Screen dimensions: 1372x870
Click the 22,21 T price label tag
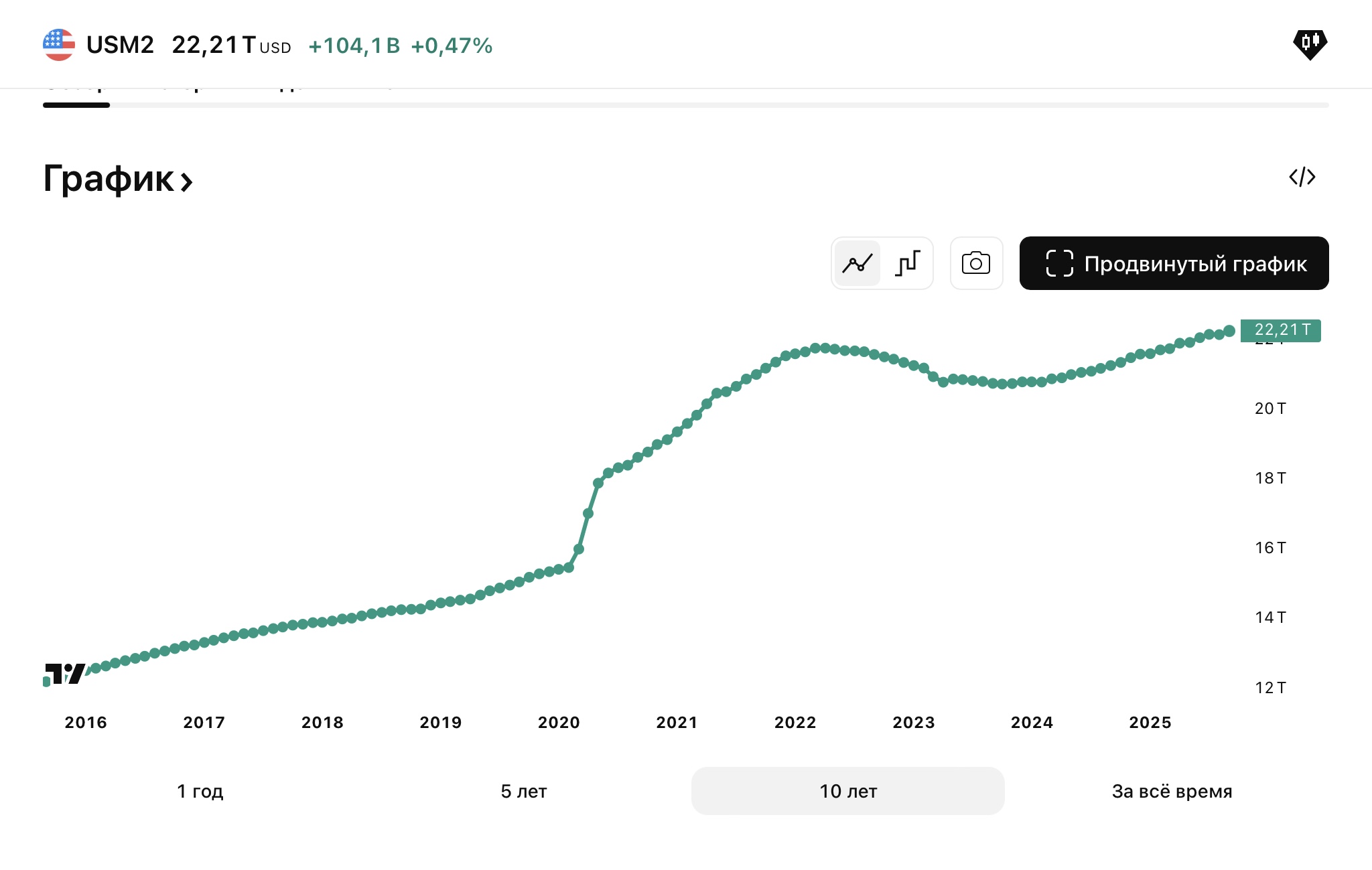point(1280,330)
